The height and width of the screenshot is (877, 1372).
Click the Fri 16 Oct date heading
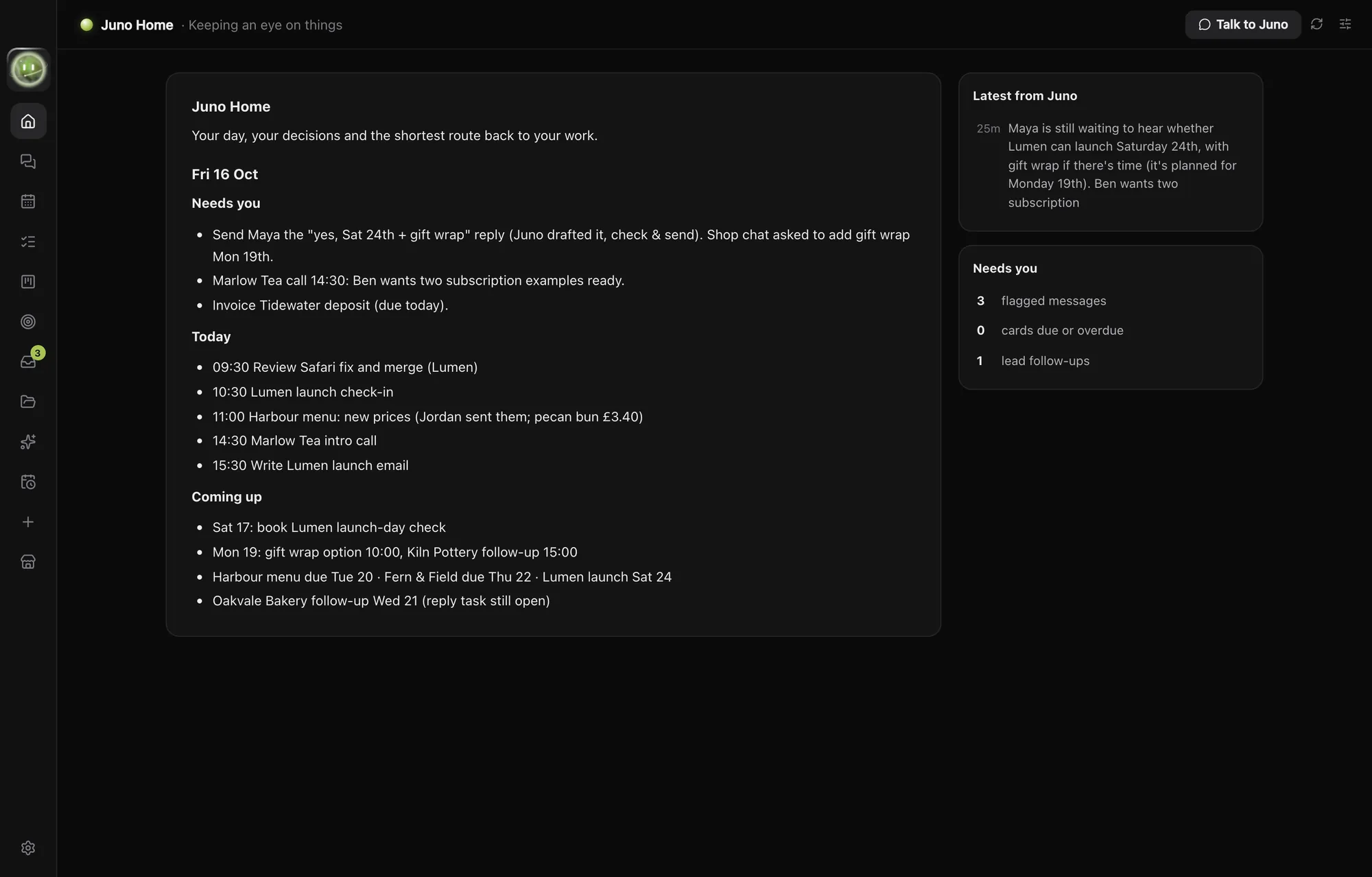(x=224, y=174)
